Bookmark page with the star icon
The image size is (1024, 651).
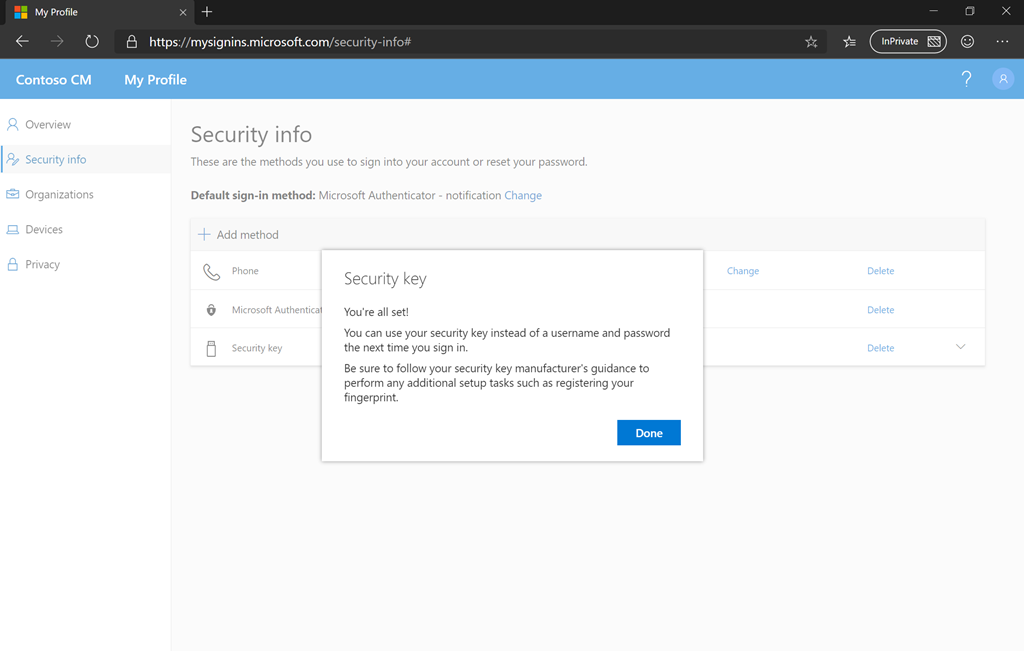[811, 42]
